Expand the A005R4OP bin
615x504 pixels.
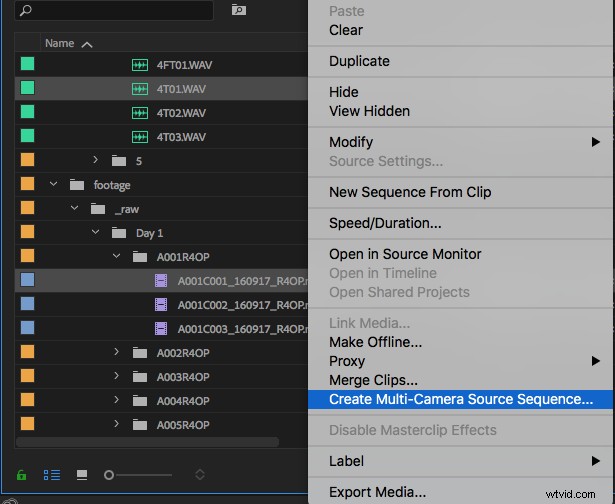click(116, 424)
